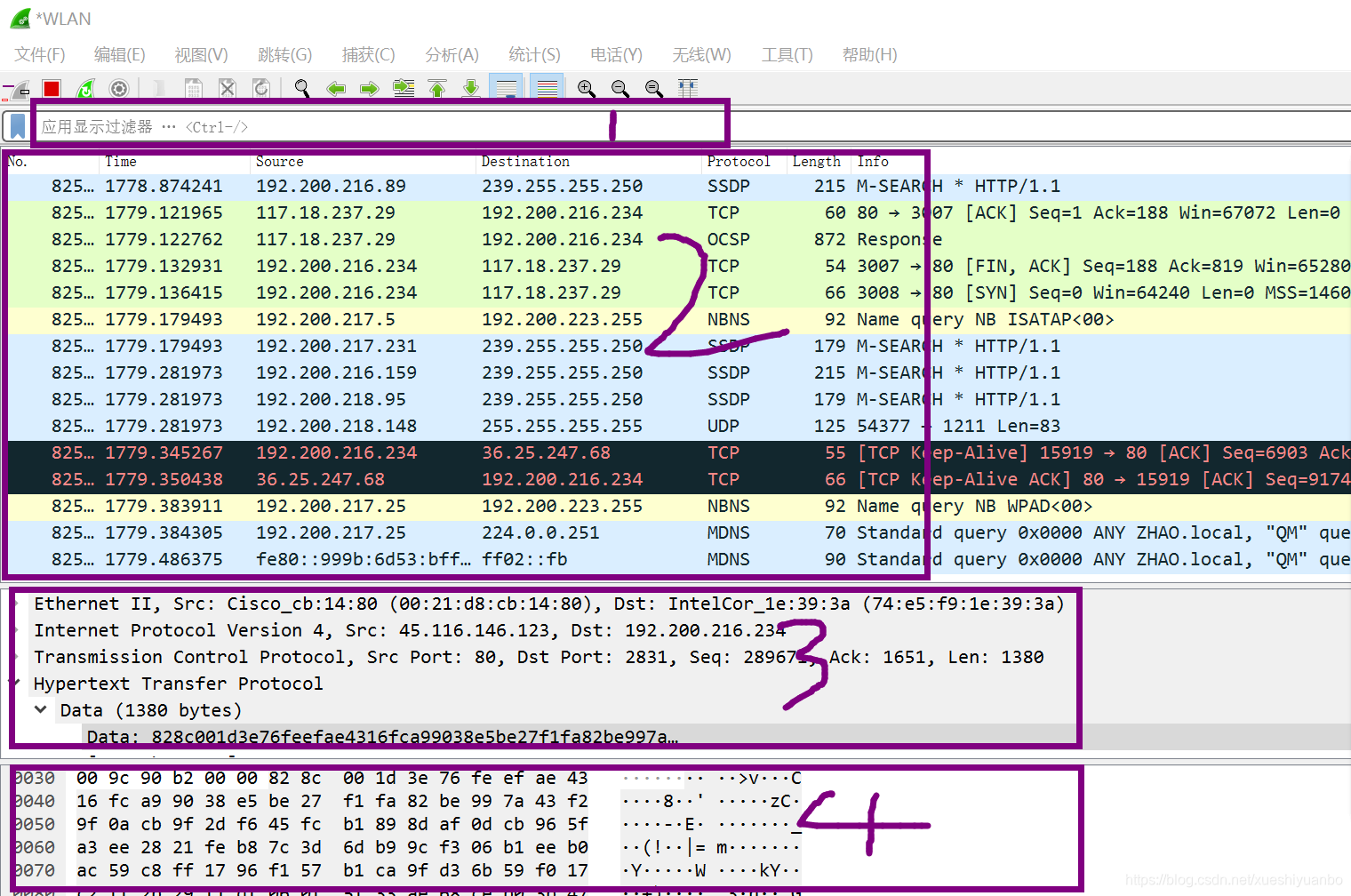Select the OCSP Response packet row
Screen dimensions: 1351x896
coord(675,239)
